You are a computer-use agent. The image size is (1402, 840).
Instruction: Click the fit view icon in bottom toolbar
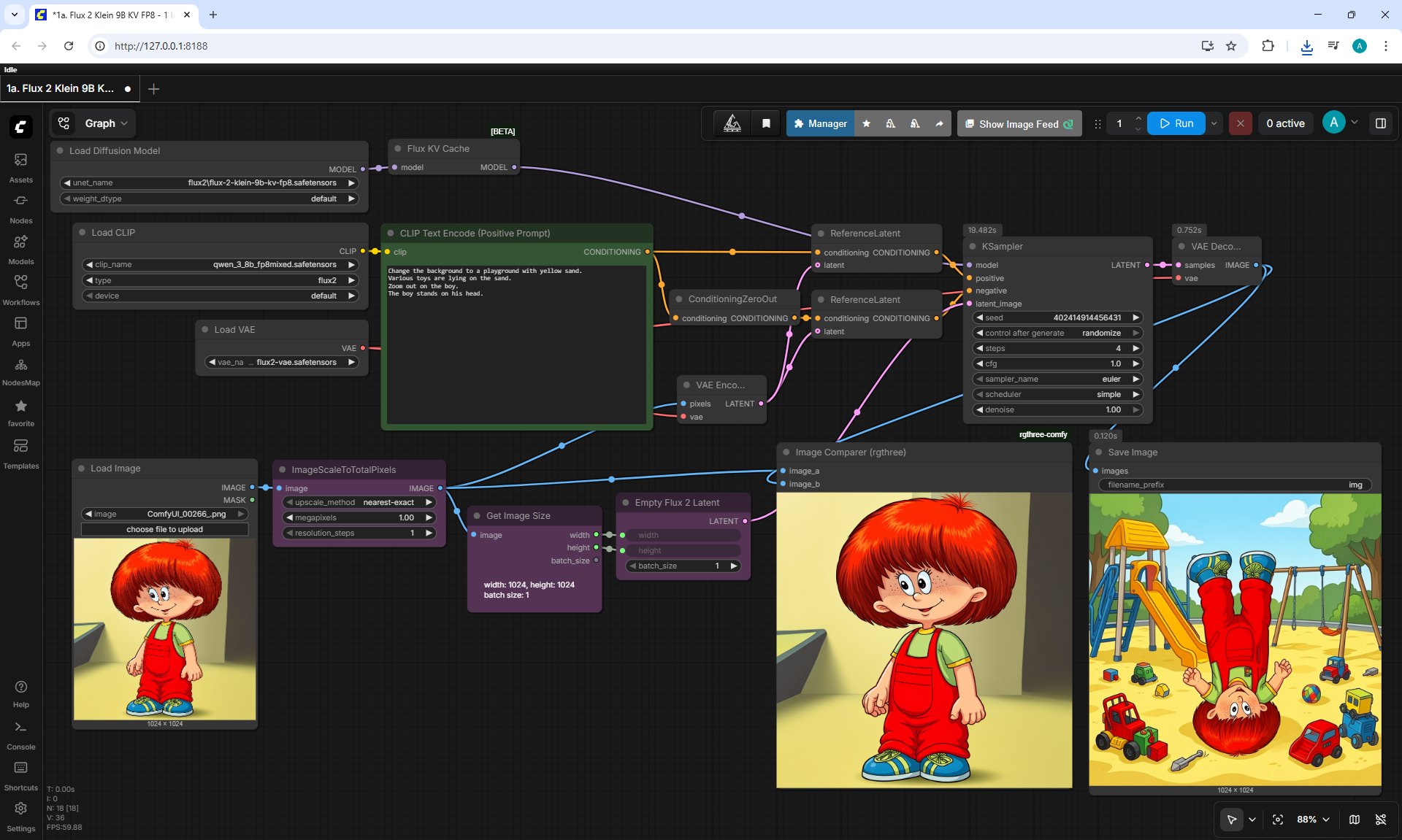(x=1278, y=820)
